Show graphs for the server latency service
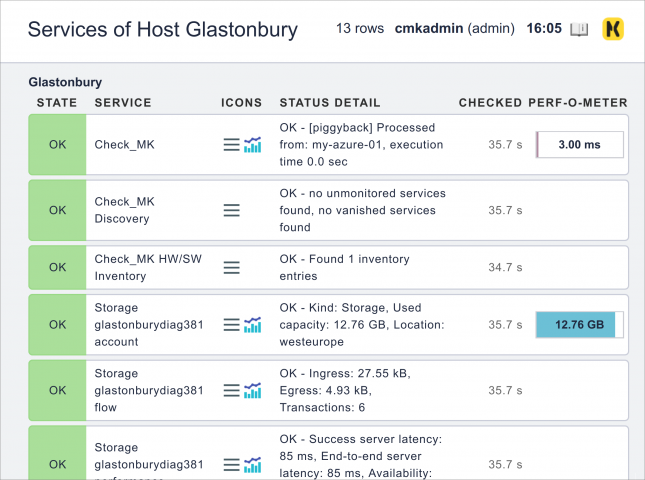Viewport: 645px width, 480px height. (253, 465)
